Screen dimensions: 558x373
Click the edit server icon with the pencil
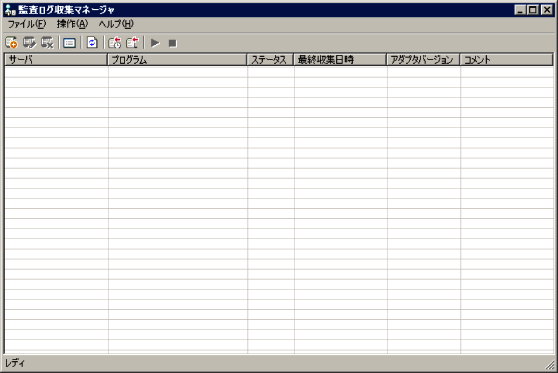[29, 43]
